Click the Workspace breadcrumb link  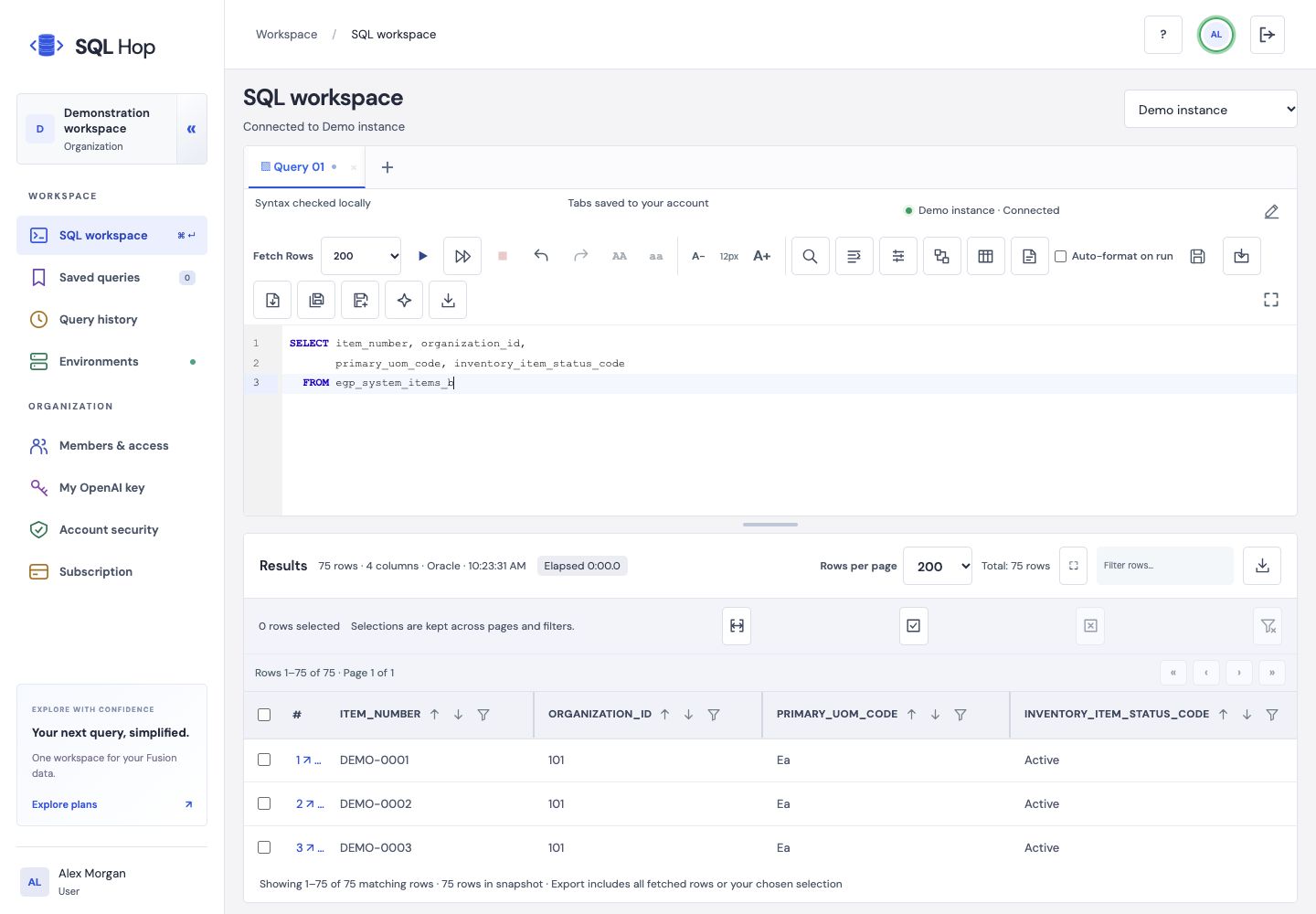tap(287, 35)
